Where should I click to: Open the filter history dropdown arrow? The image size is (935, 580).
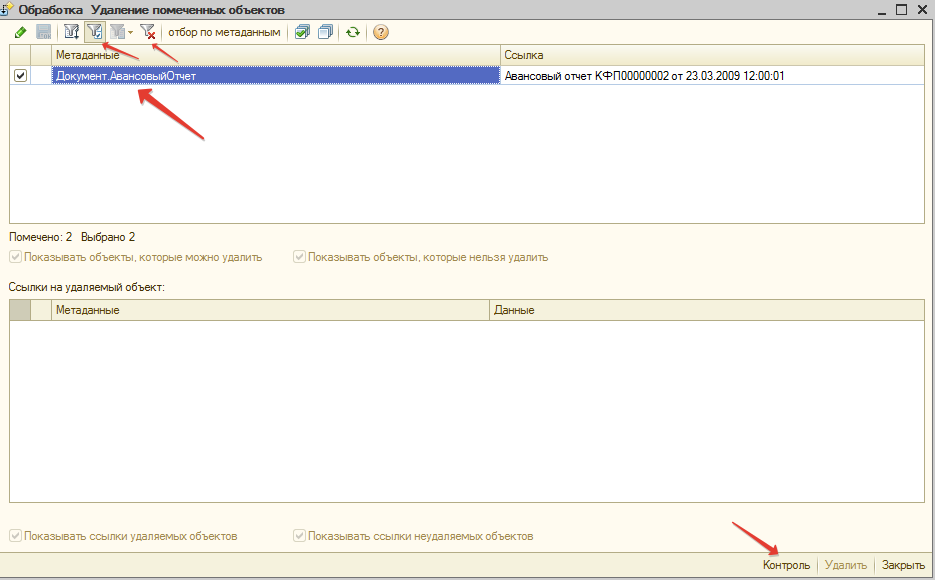click(x=130, y=33)
